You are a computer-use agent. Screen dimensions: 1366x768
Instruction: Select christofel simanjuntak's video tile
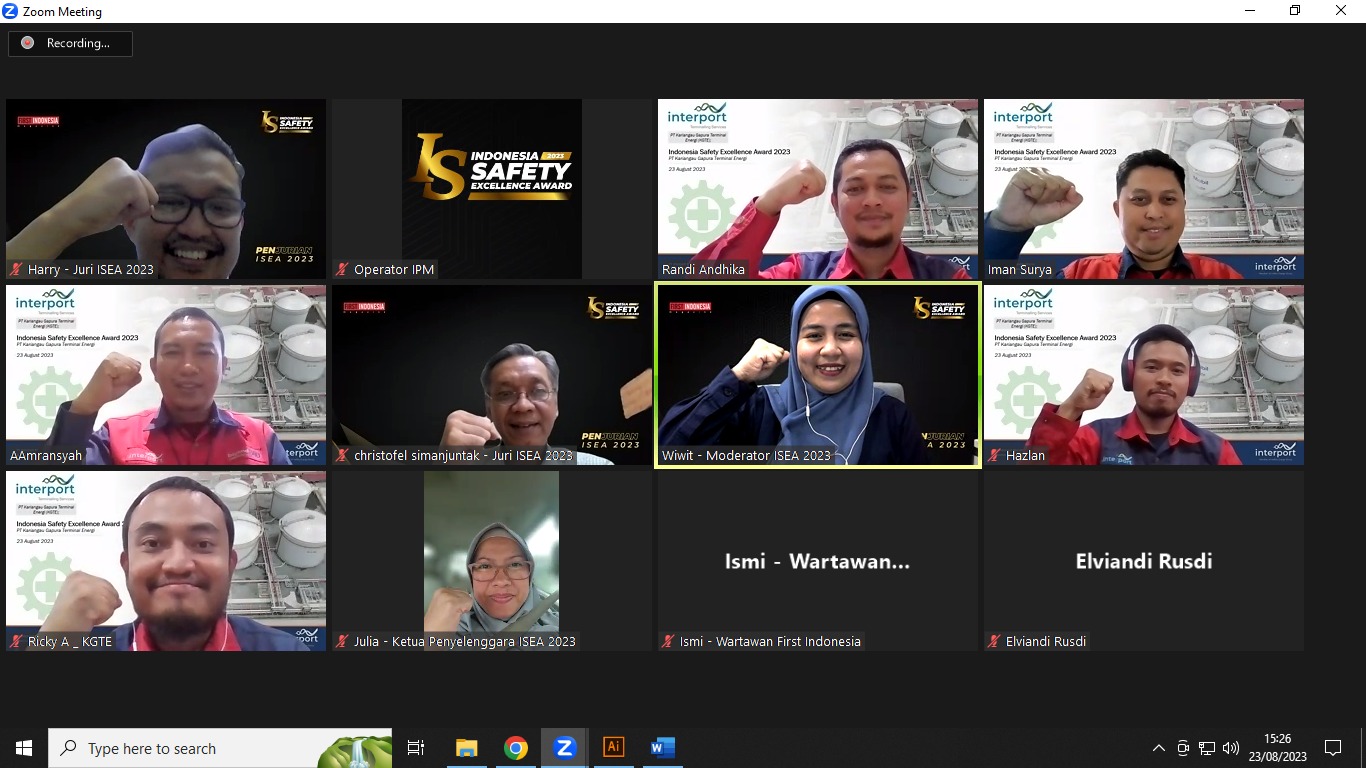click(x=492, y=375)
